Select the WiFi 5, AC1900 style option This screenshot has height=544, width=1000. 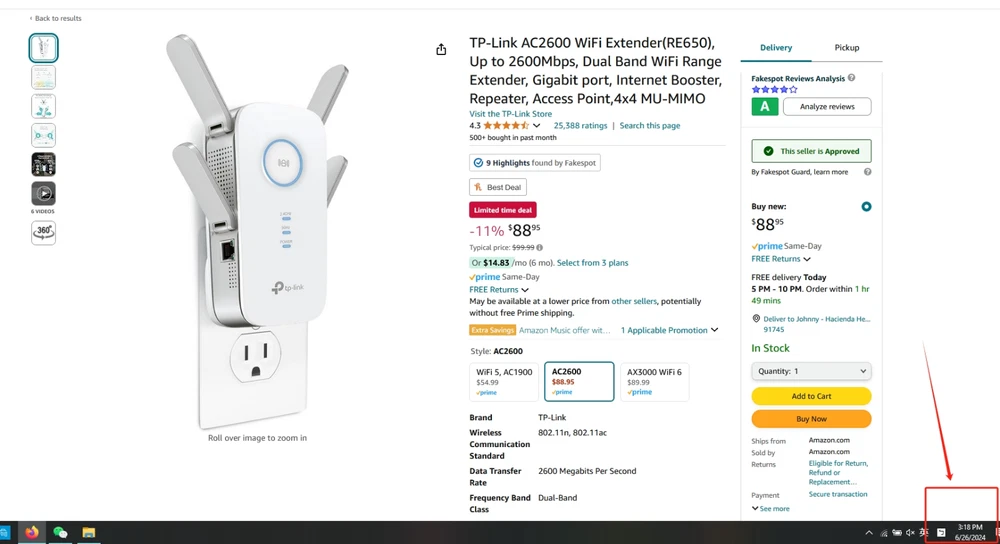(504, 382)
